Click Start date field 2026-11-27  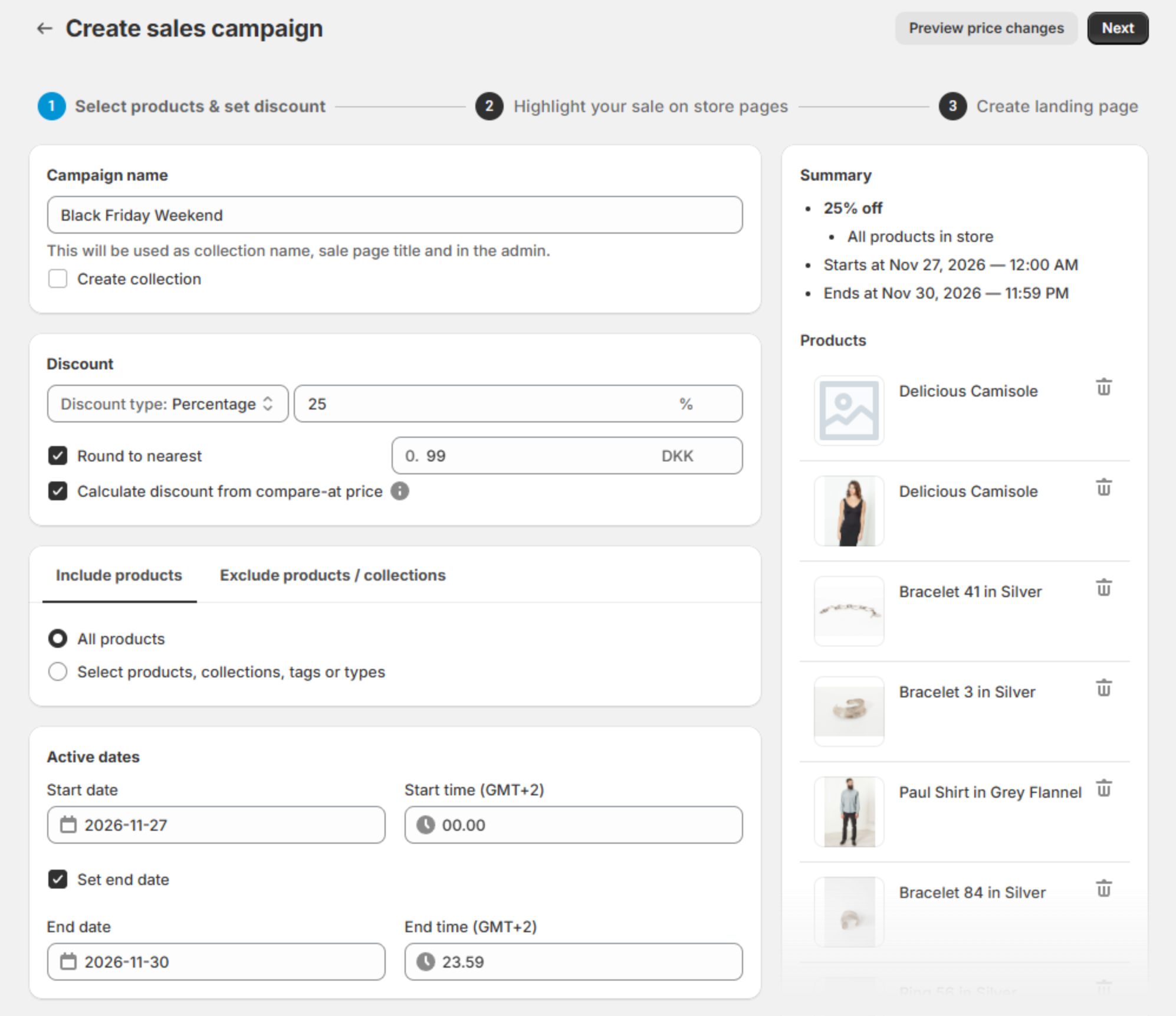pos(216,825)
